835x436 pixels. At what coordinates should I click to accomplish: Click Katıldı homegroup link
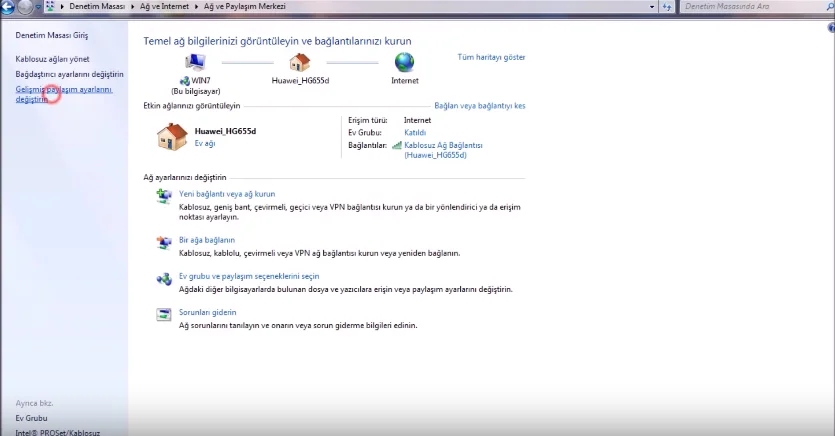tap(415, 133)
